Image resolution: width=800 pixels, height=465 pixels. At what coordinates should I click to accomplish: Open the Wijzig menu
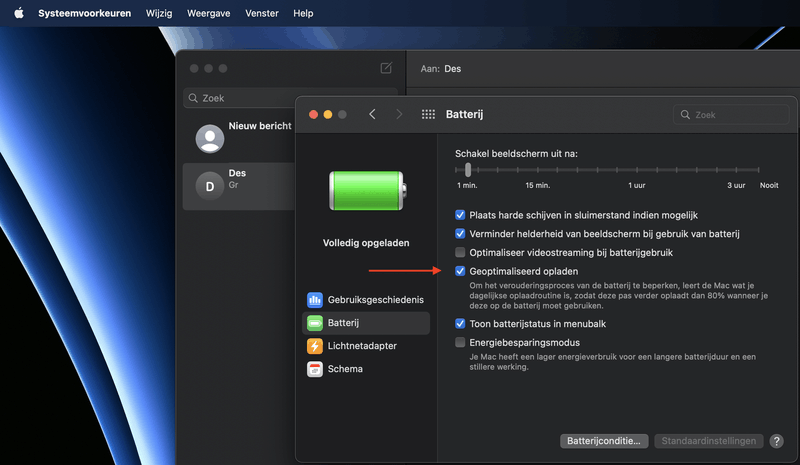click(159, 13)
